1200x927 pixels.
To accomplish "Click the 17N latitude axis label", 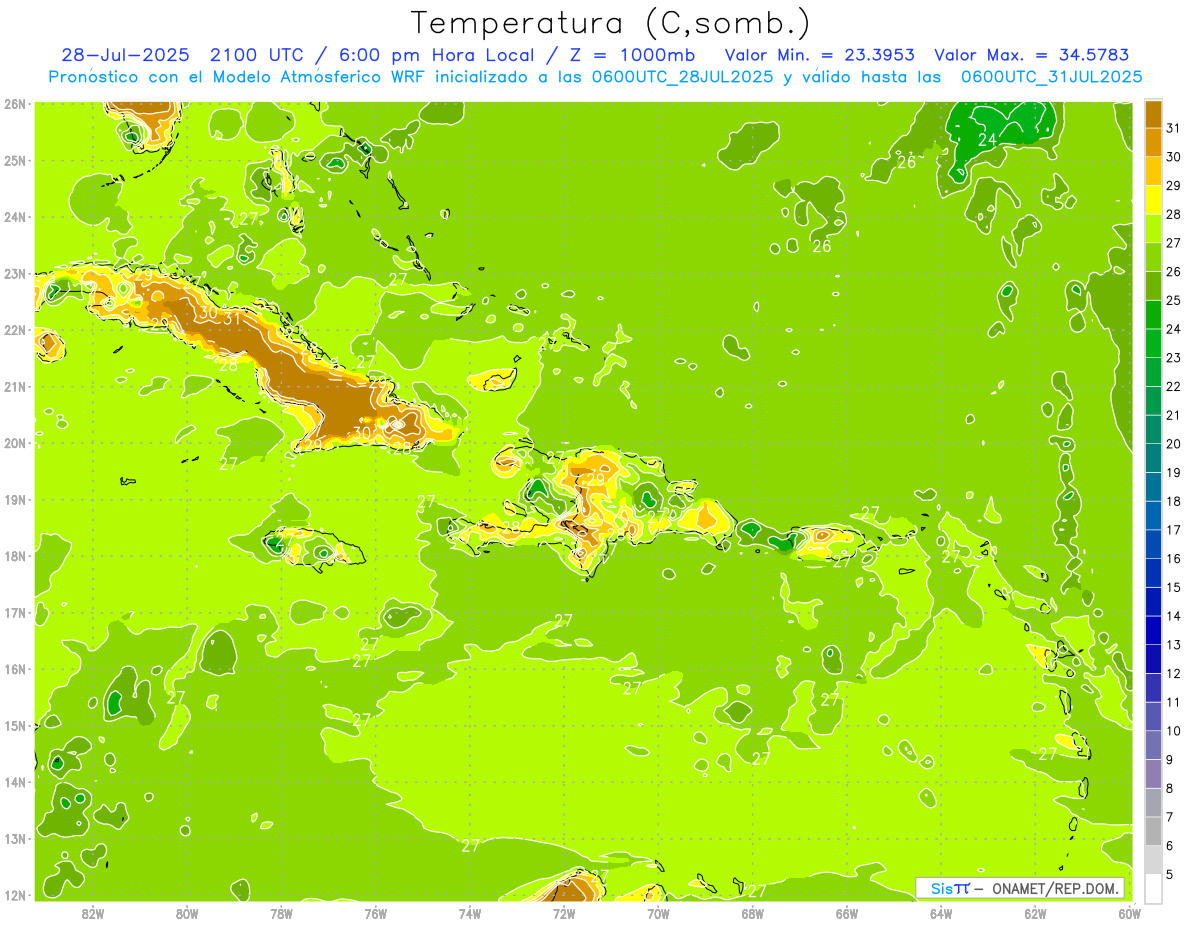I will 14,612.
